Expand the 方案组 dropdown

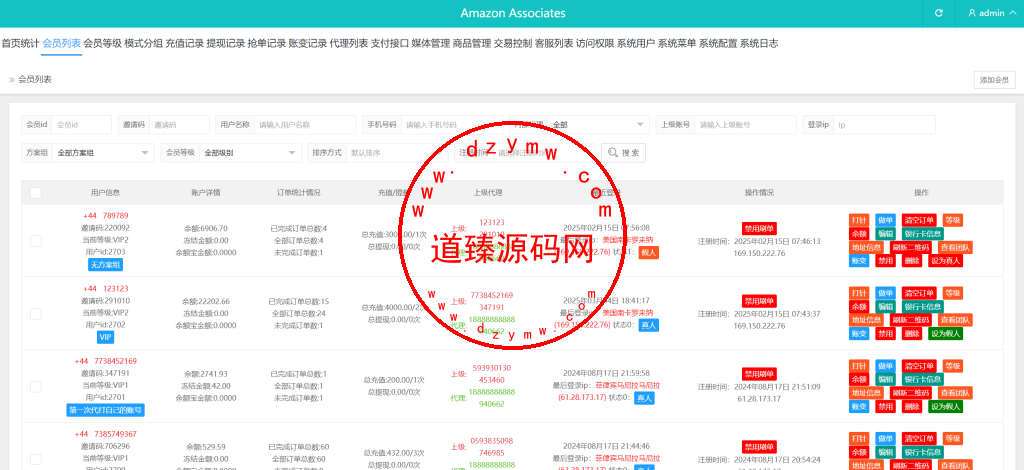tap(103, 153)
